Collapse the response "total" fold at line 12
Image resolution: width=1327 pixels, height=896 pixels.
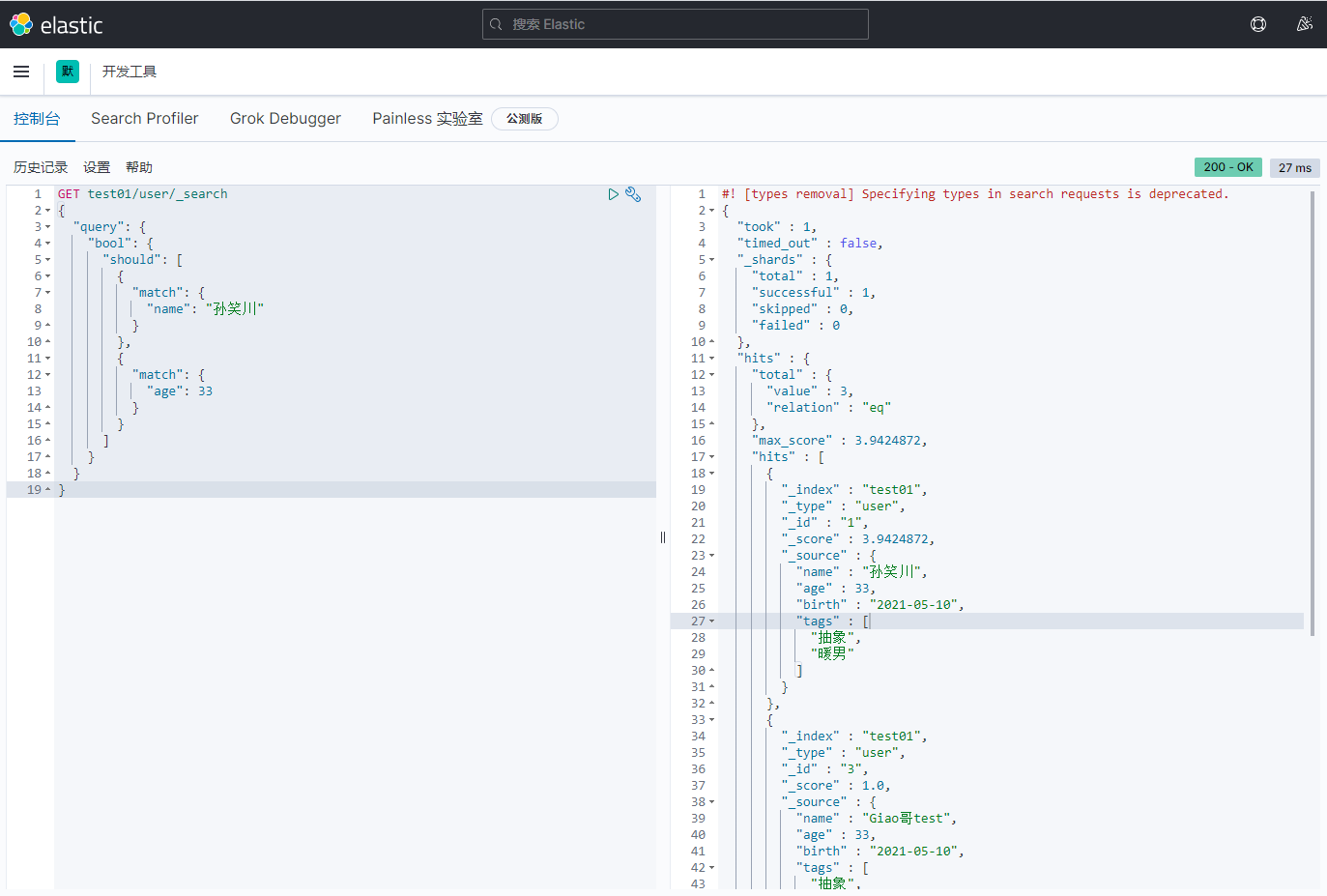(x=712, y=375)
